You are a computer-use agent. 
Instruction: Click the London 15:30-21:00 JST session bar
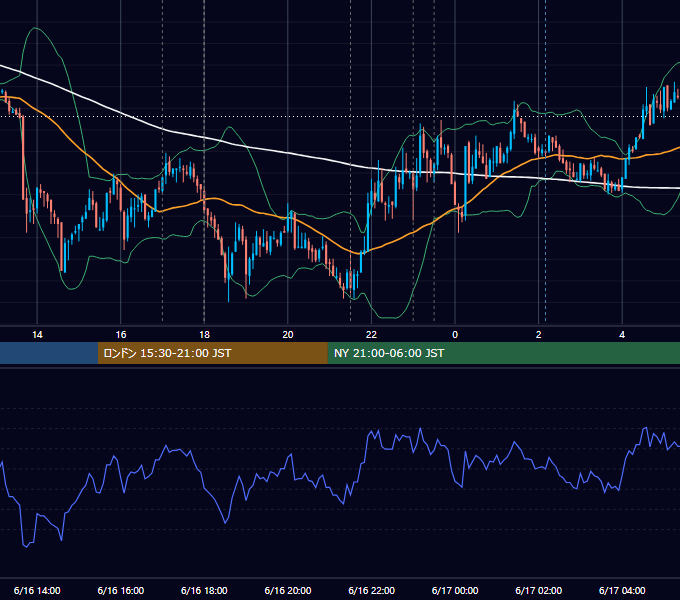click(x=212, y=353)
